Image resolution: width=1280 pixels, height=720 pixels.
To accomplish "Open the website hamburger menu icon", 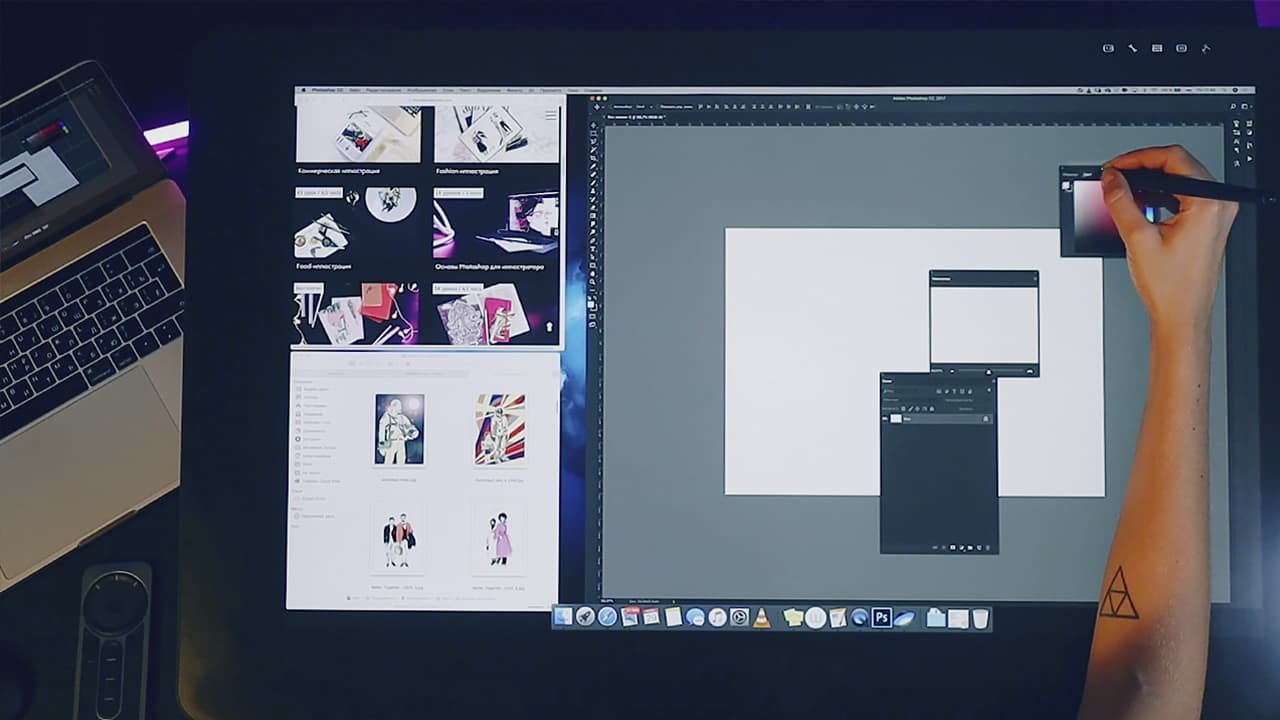I will 551,115.
